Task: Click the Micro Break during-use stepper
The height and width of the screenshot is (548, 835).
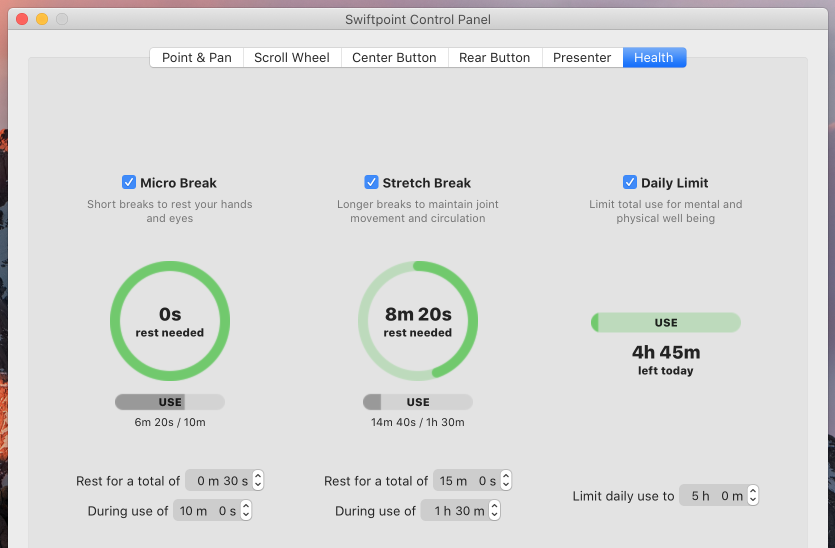Action: click(x=245, y=510)
